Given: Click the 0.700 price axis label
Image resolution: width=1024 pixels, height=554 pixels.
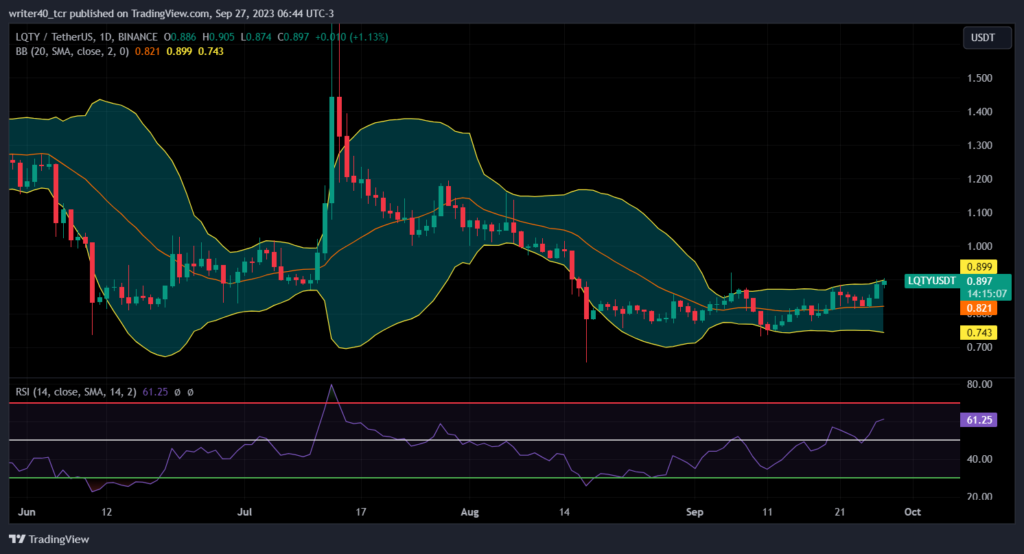Looking at the screenshot, I should (979, 347).
